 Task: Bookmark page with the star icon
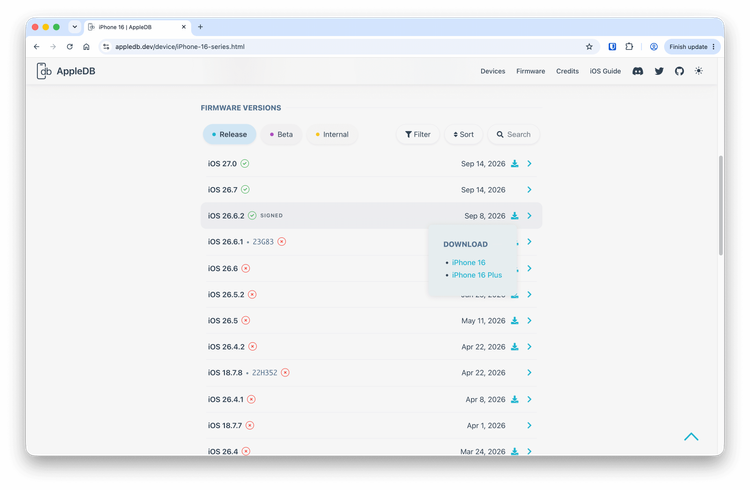tap(589, 46)
